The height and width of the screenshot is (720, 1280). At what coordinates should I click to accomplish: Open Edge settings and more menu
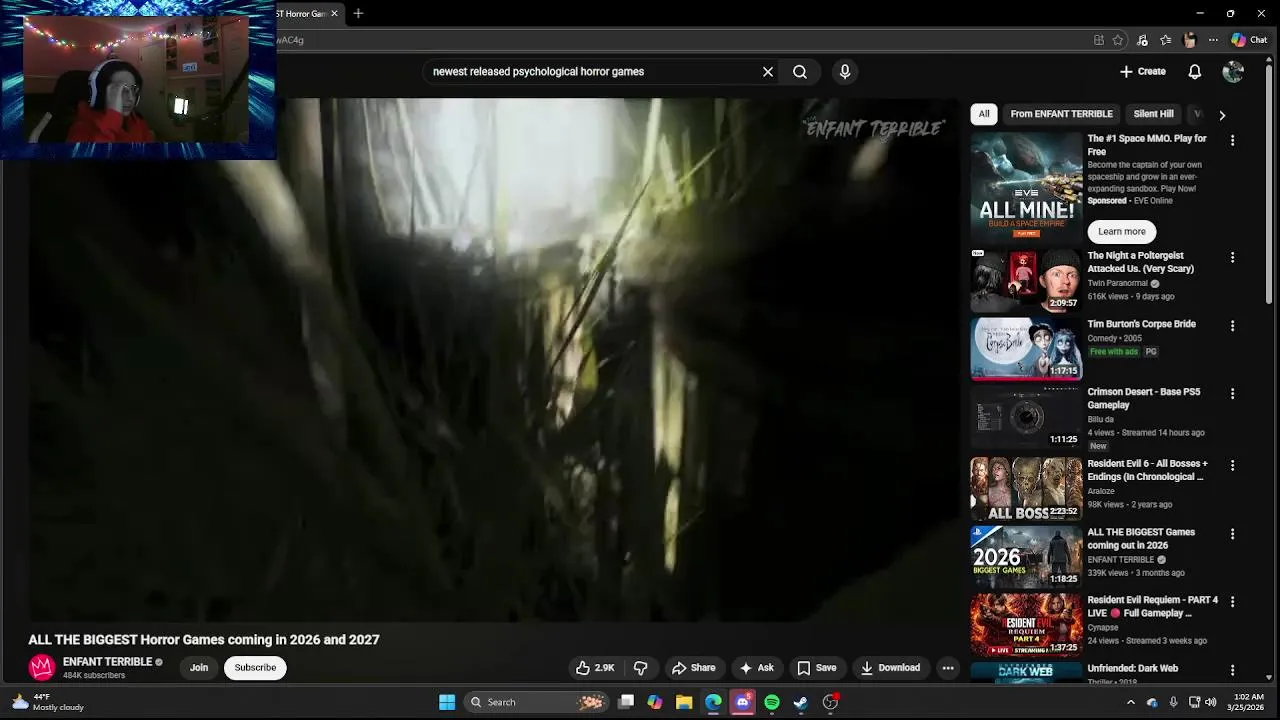1213,40
